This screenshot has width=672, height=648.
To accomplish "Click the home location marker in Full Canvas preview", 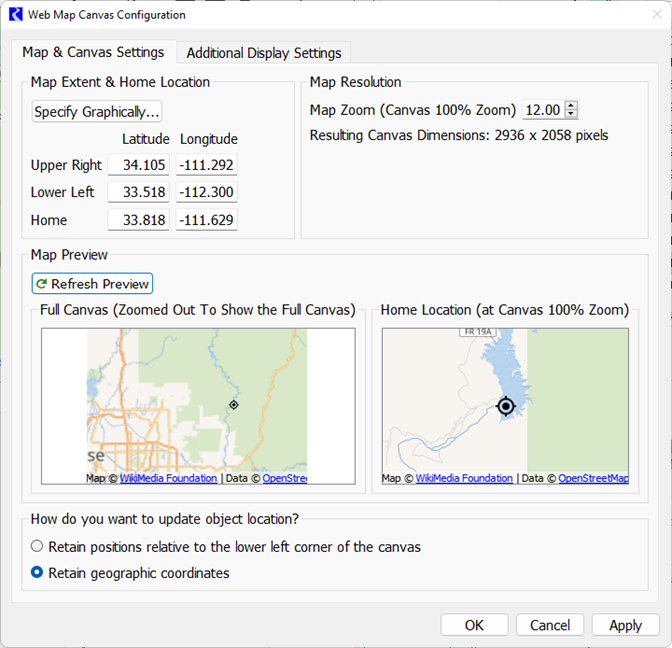I will [233, 404].
